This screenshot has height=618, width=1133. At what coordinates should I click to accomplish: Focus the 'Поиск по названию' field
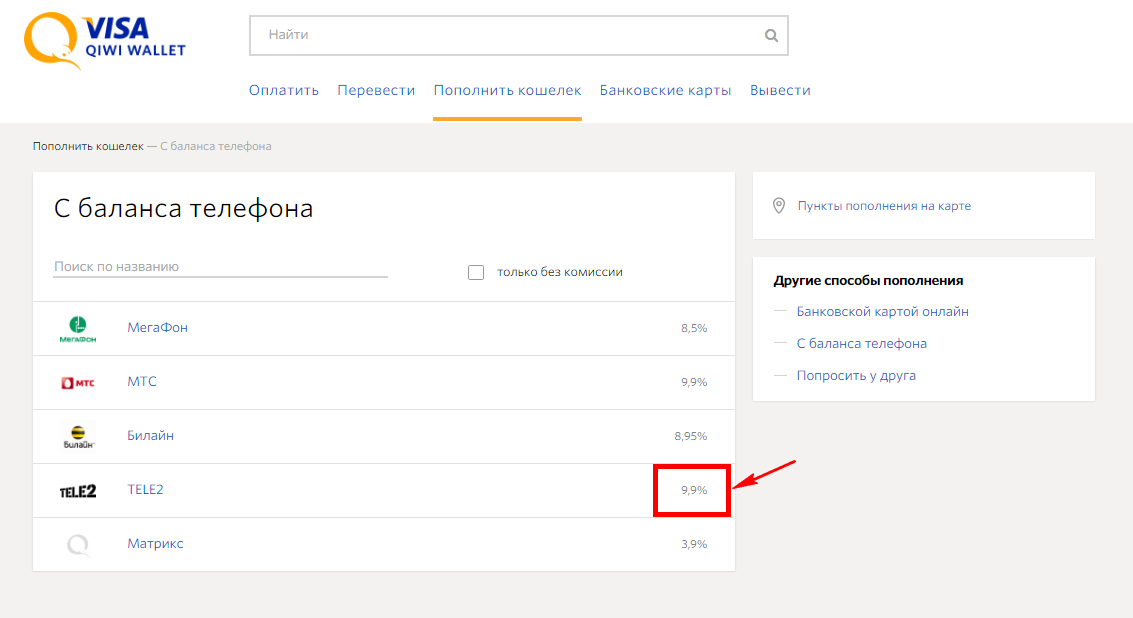(x=220, y=267)
